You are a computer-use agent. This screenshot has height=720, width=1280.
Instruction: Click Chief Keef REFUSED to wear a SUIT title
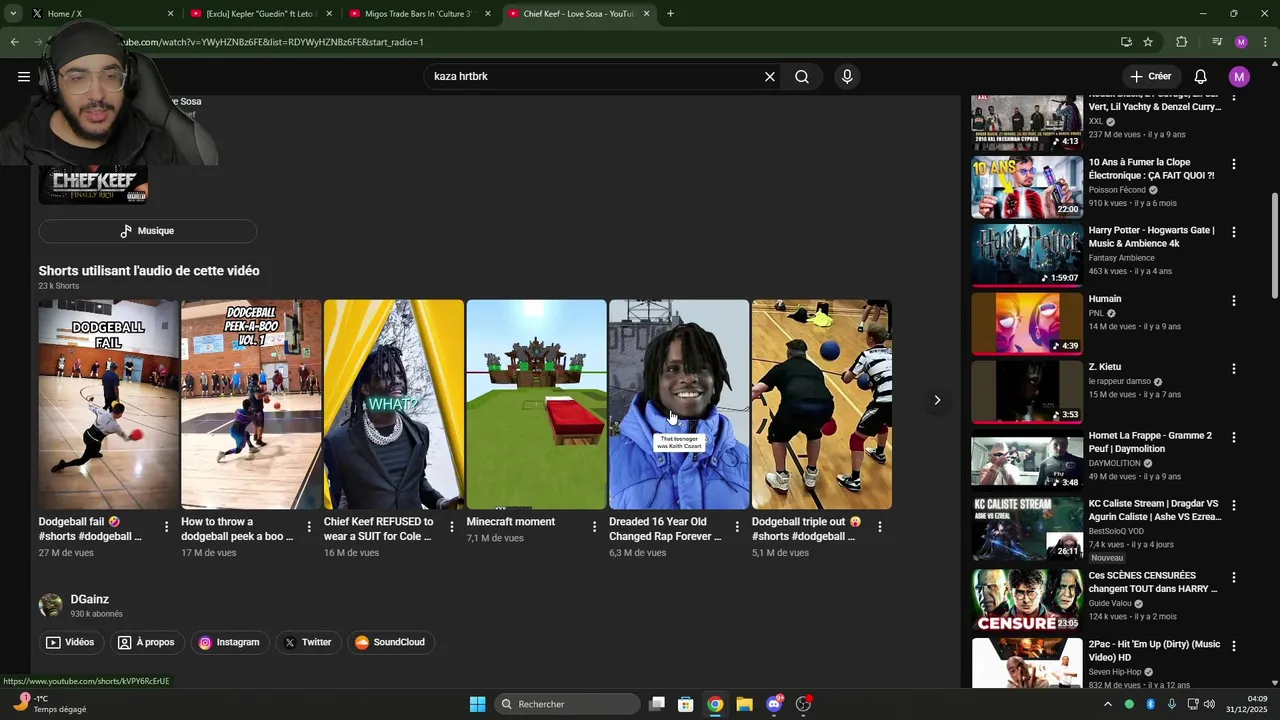(x=378, y=529)
